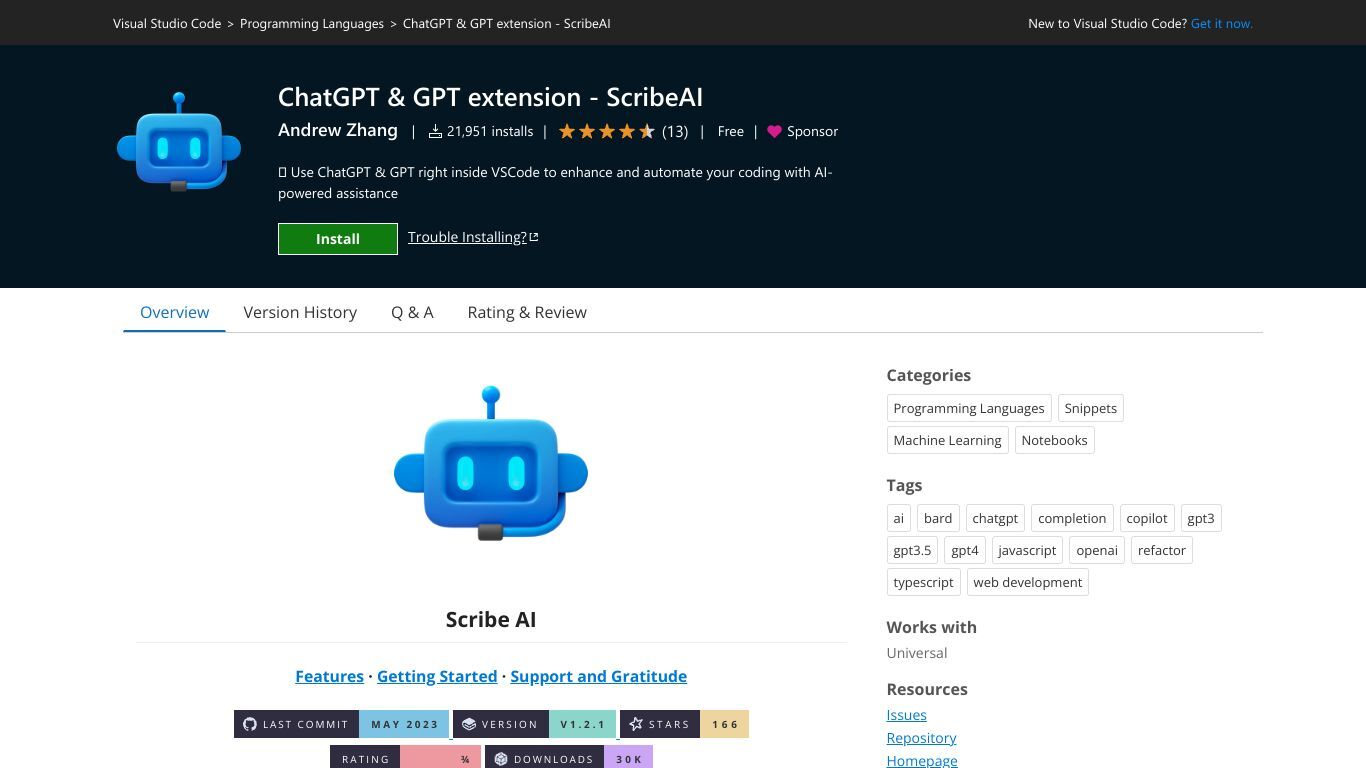Viewport: 1366px width, 768px height.
Task: Click the 'Free' price label
Action: pyautogui.click(x=731, y=131)
